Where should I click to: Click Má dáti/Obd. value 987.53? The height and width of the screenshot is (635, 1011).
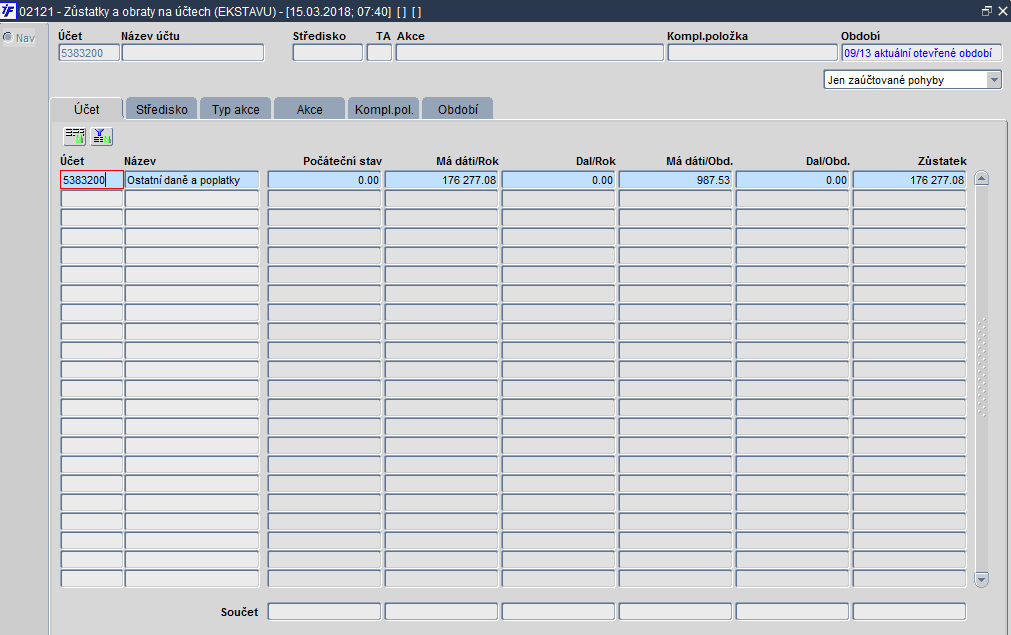pos(676,180)
